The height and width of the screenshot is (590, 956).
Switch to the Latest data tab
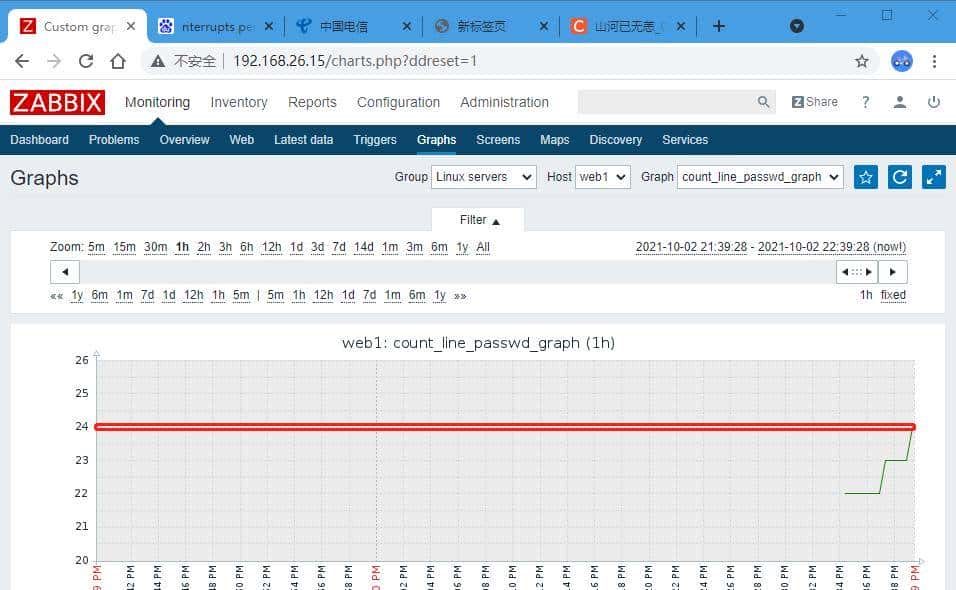point(303,140)
